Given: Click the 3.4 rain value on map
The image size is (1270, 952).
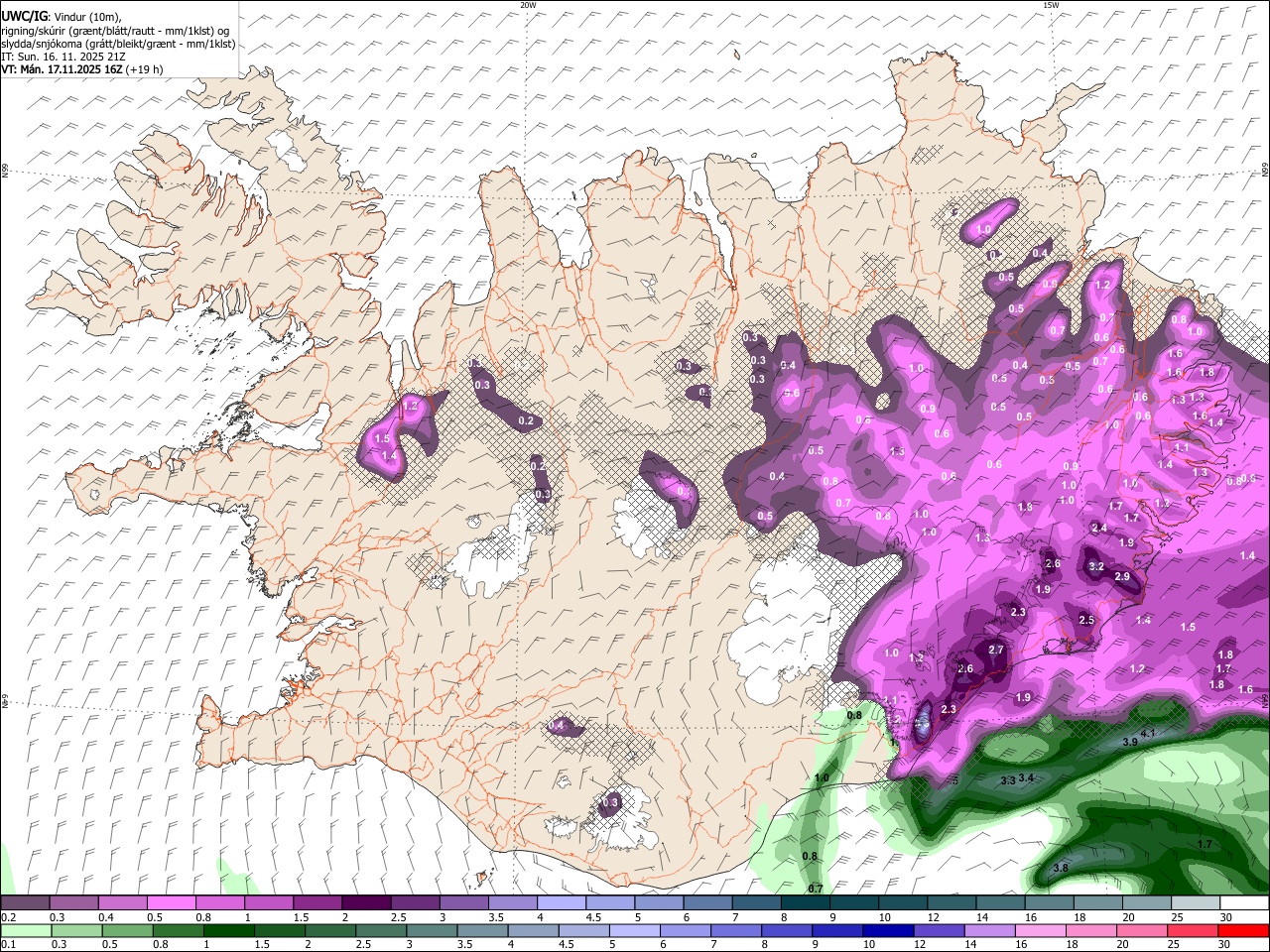Looking at the screenshot, I should tap(1027, 777).
